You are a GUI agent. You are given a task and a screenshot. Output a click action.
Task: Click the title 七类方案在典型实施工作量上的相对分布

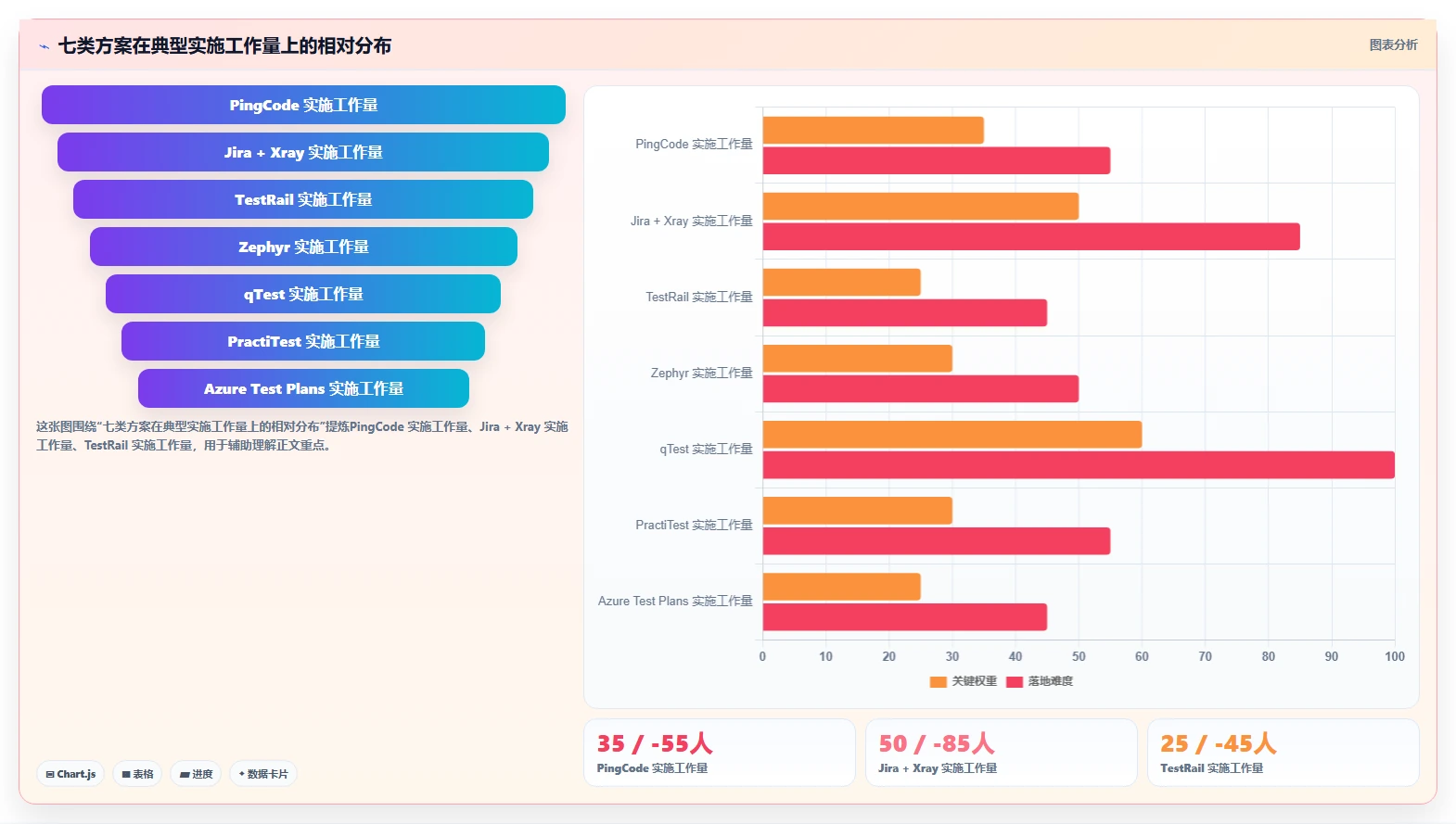pos(224,45)
